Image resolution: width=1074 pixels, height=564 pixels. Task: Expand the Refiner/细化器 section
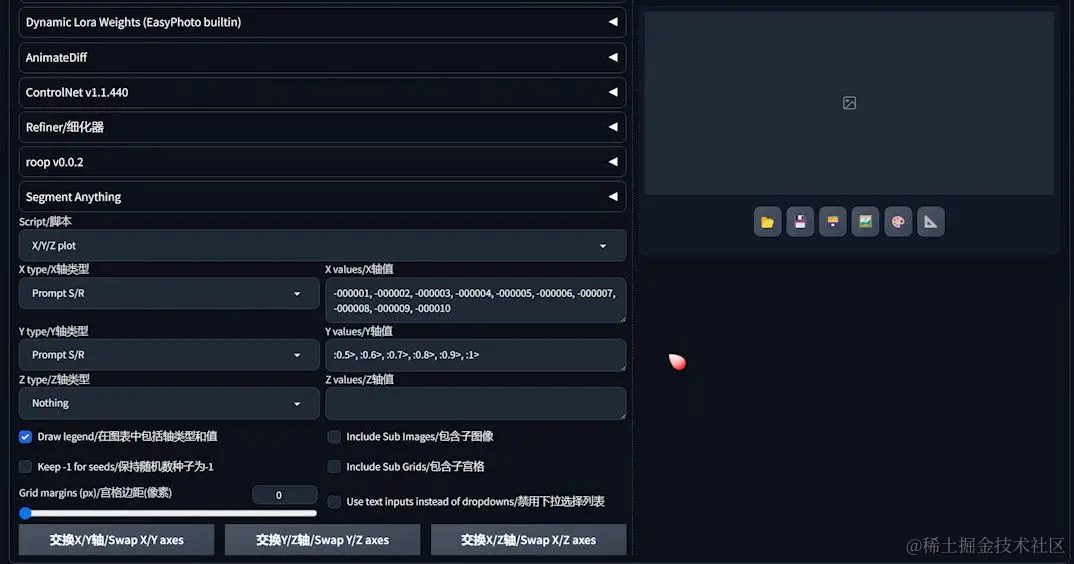(x=322, y=127)
